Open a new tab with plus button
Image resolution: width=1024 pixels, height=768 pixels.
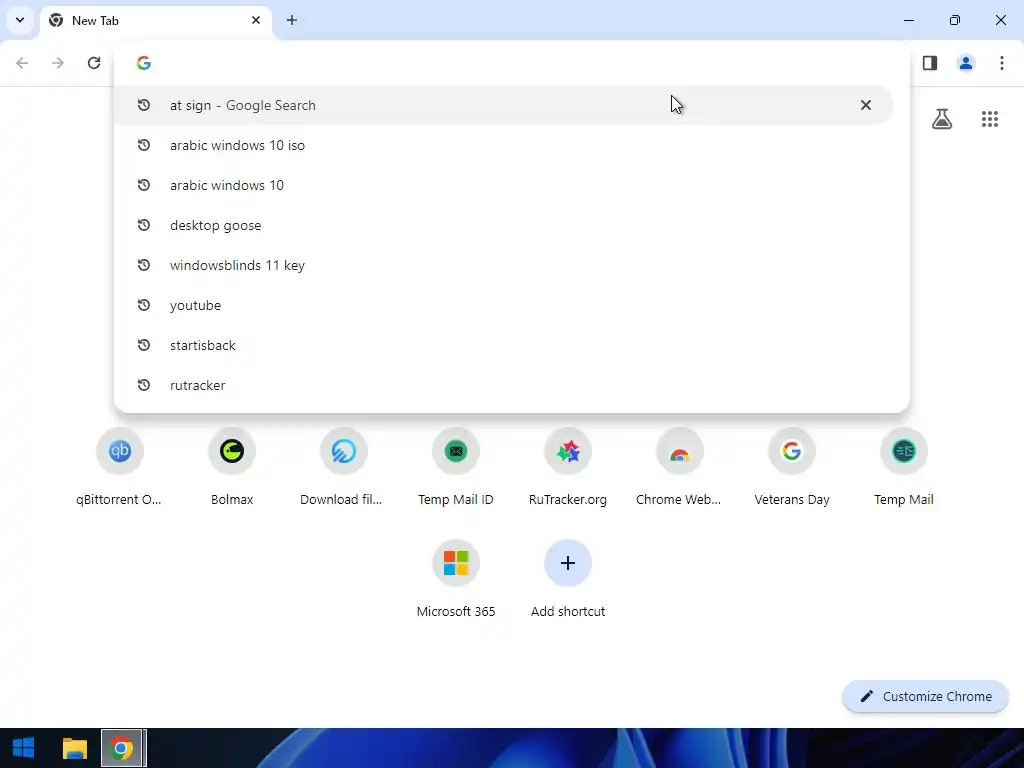292,20
